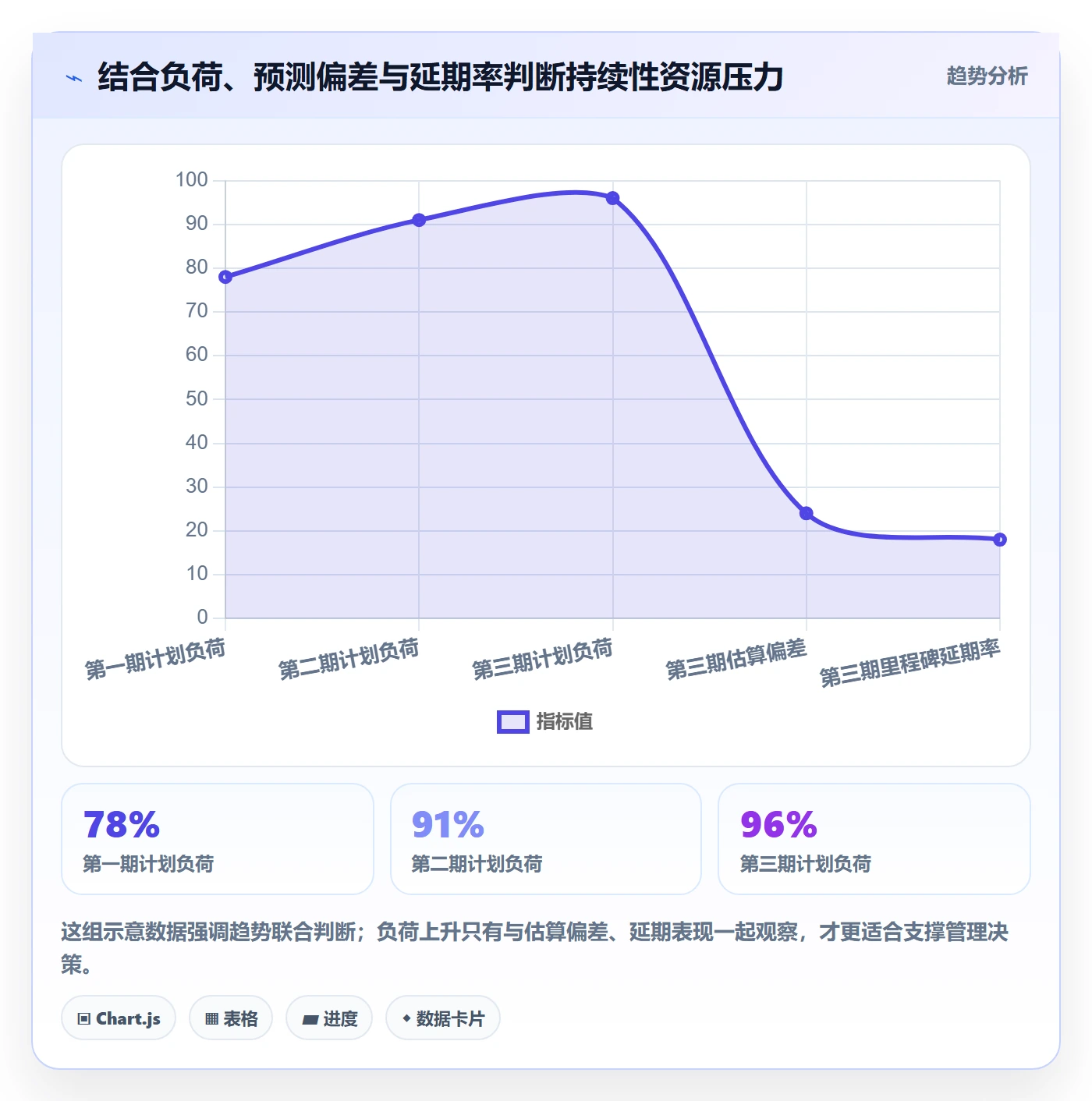Open the 96% 第三期计划负荷 card
The height and width of the screenshot is (1101, 1092).
pos(874,839)
